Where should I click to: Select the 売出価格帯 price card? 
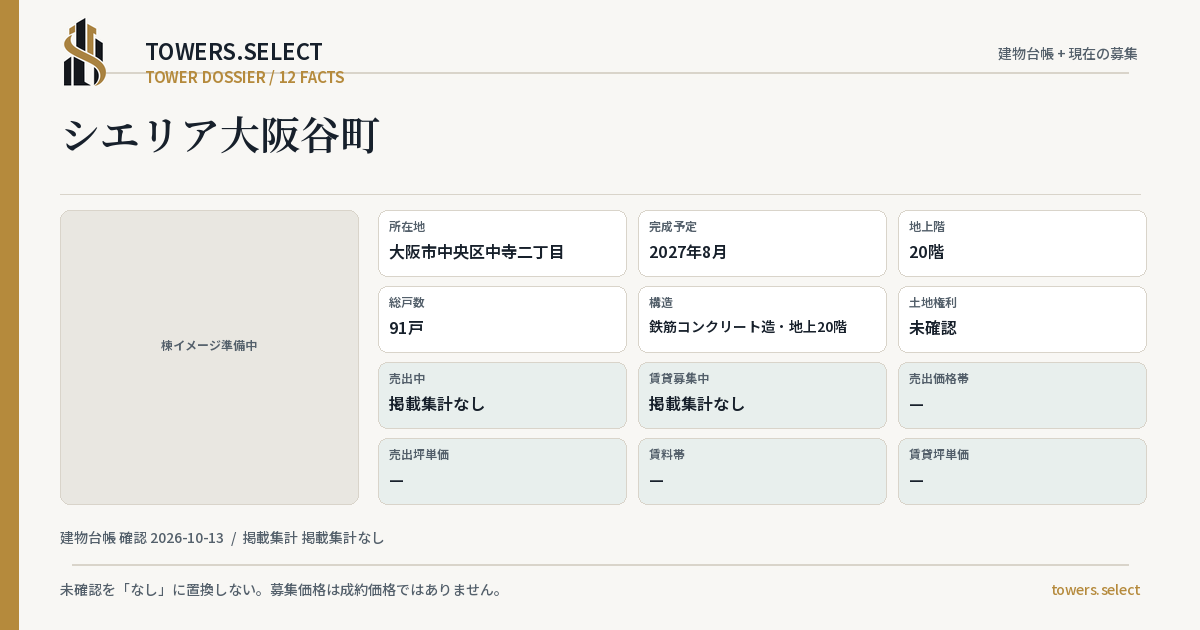click(1022, 395)
